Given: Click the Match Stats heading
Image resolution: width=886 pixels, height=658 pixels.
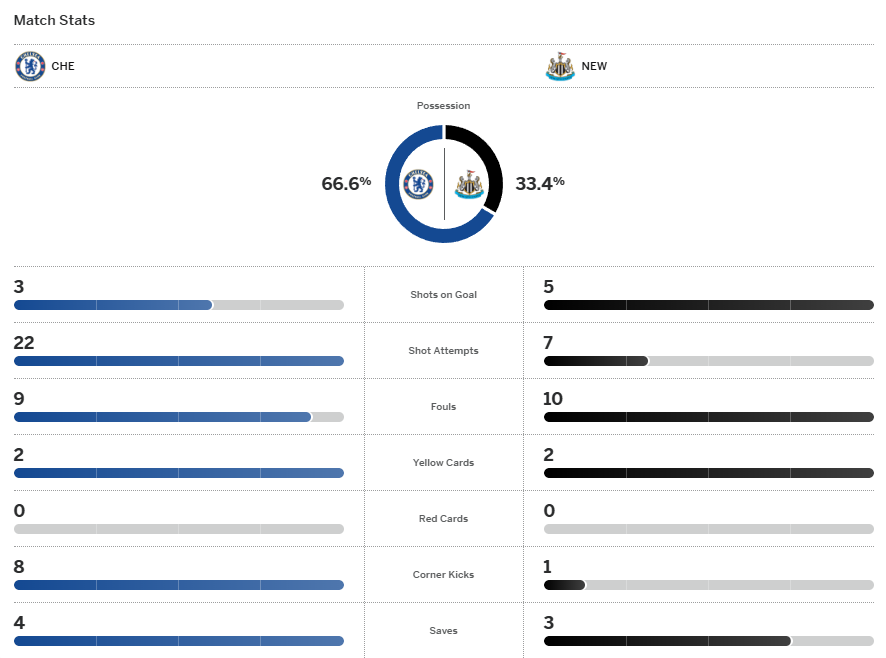Looking at the screenshot, I should coord(54,20).
